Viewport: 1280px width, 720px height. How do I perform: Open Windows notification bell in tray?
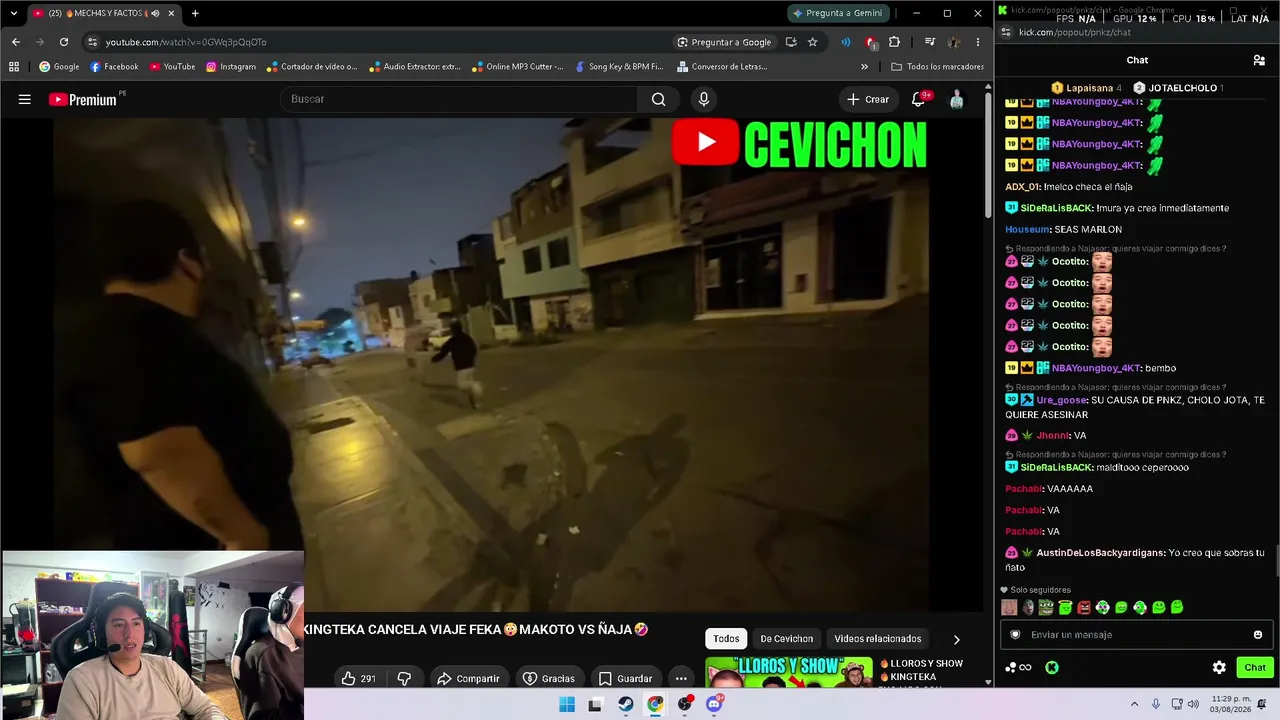click(1263, 704)
